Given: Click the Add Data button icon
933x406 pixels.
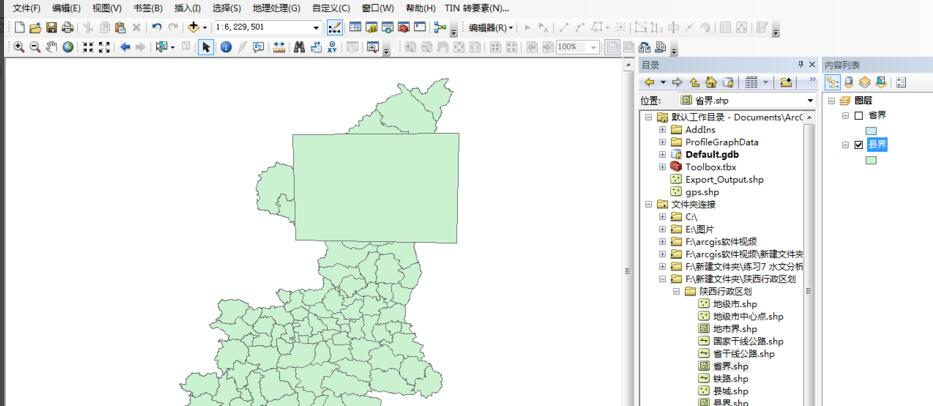Looking at the screenshot, I should [194, 27].
